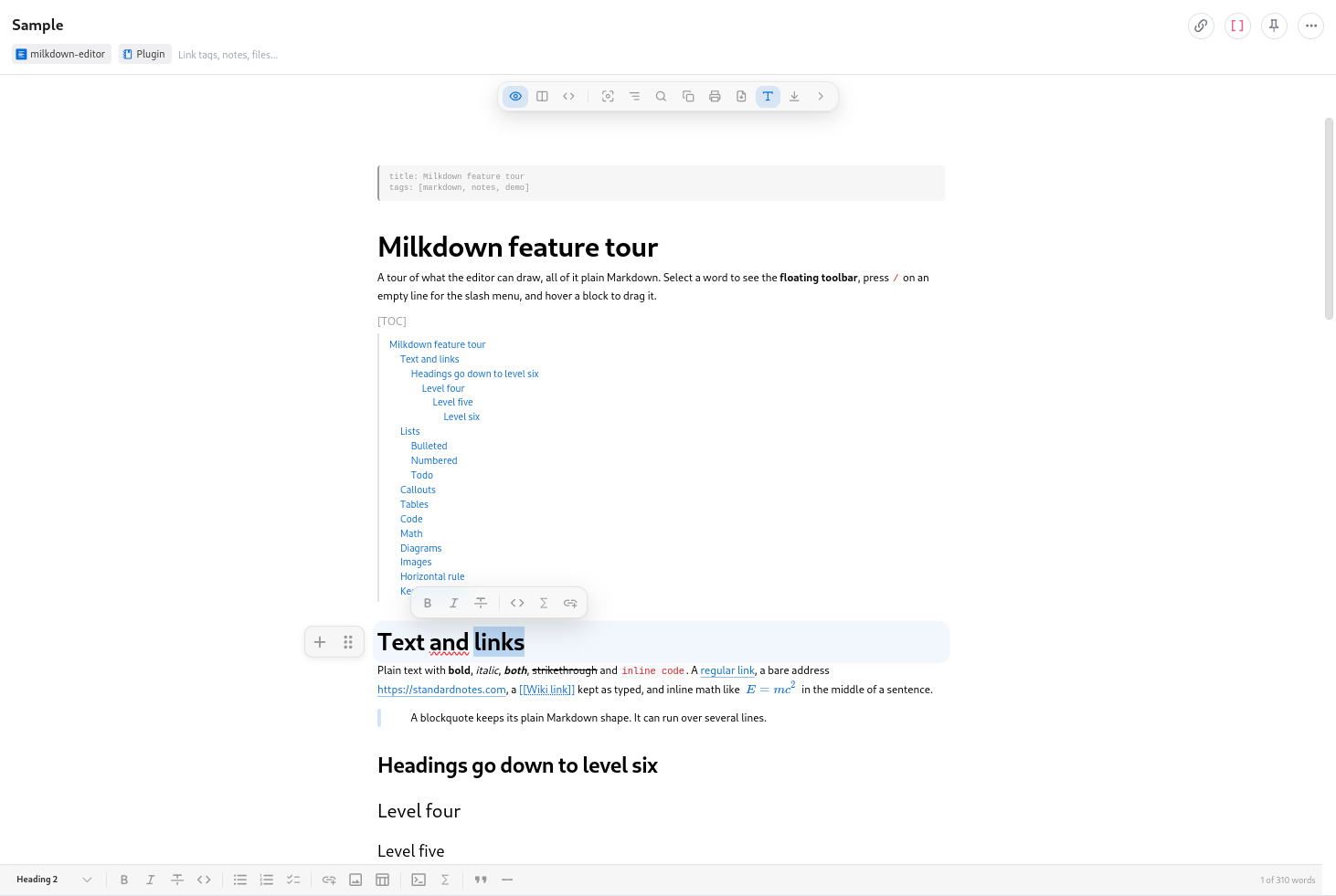
Task: Click the front matter title/tags block
Action: click(661, 183)
